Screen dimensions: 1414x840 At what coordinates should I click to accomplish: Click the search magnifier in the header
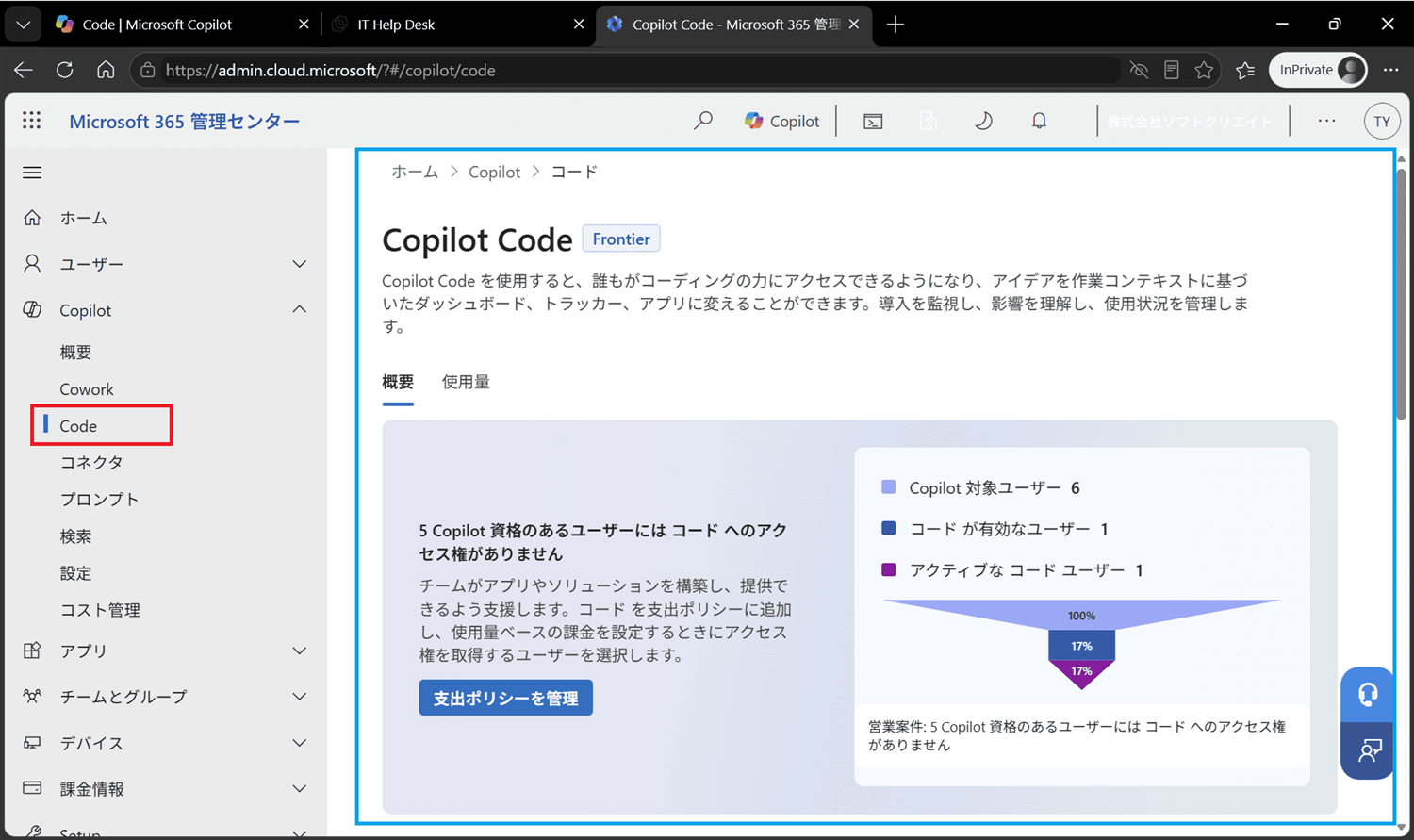pos(703,121)
